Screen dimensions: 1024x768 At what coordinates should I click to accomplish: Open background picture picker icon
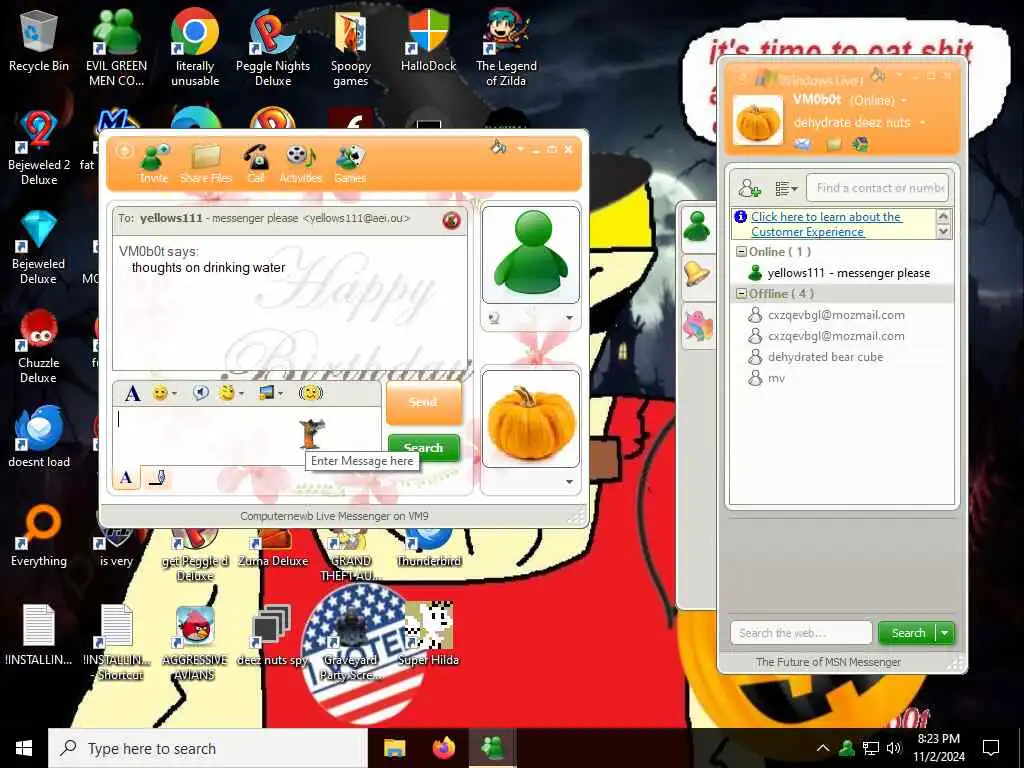(266, 392)
